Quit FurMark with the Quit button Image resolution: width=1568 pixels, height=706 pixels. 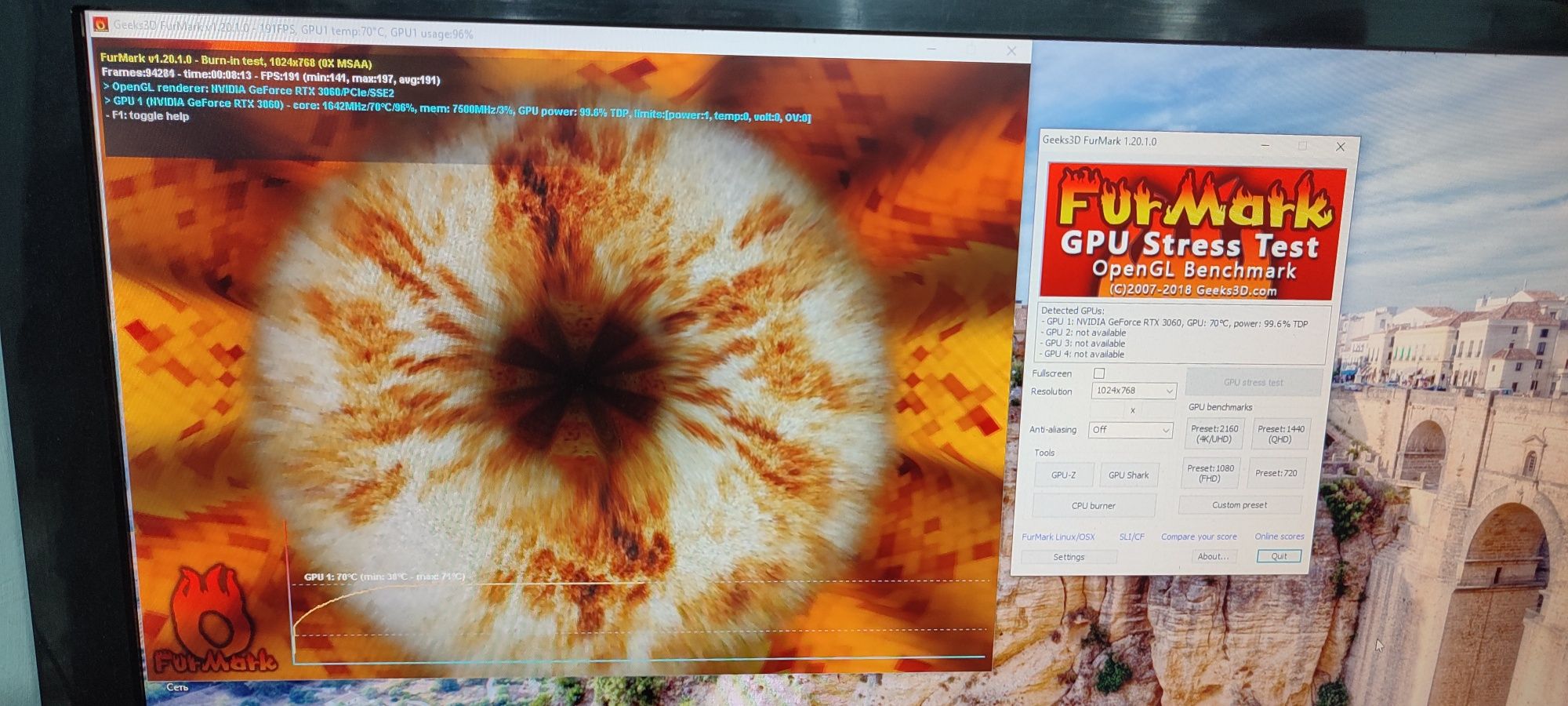pyautogui.click(x=1279, y=556)
